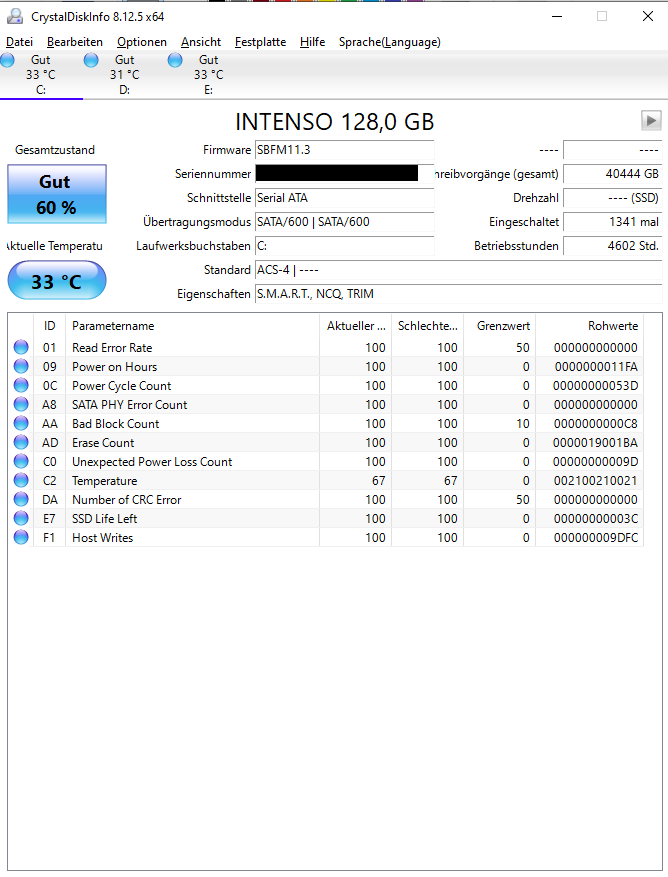This screenshot has width=668, height=877.
Task: Select the Power on Hours parameter name
Action: (114, 367)
